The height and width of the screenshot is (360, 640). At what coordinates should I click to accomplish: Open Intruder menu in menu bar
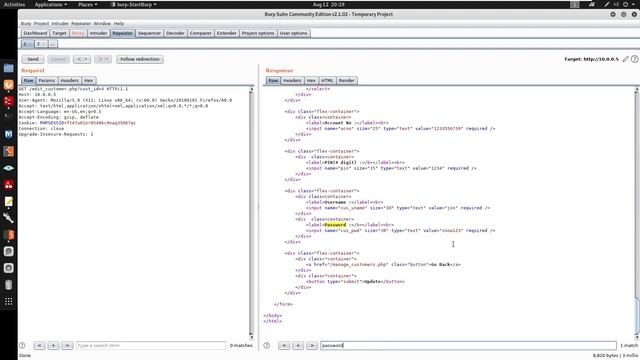click(x=60, y=24)
